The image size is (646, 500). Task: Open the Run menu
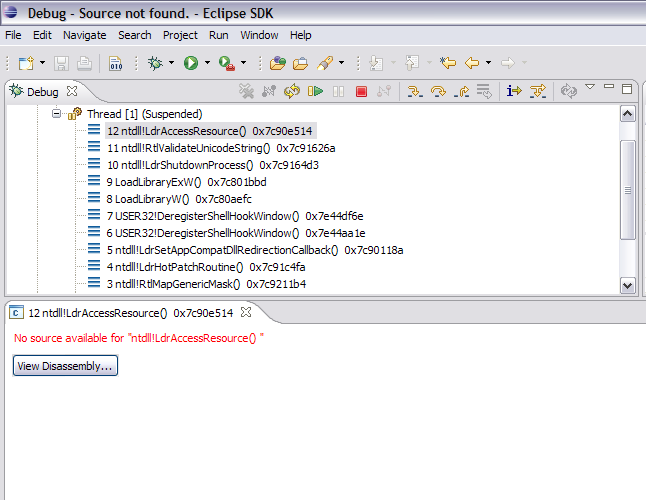(x=218, y=35)
